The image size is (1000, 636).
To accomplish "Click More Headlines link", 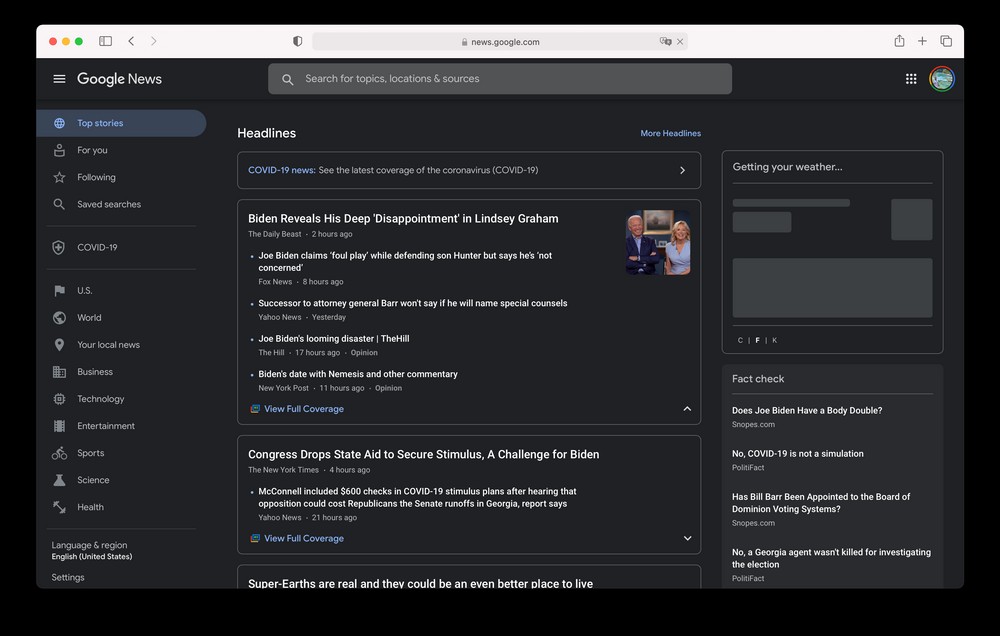I will [x=670, y=133].
